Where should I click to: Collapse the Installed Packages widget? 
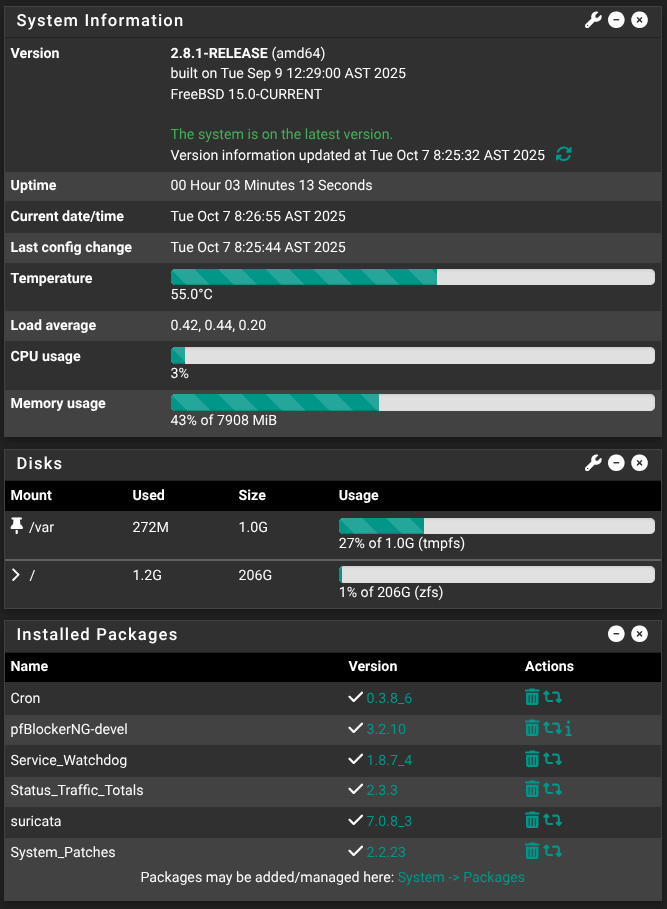point(616,634)
